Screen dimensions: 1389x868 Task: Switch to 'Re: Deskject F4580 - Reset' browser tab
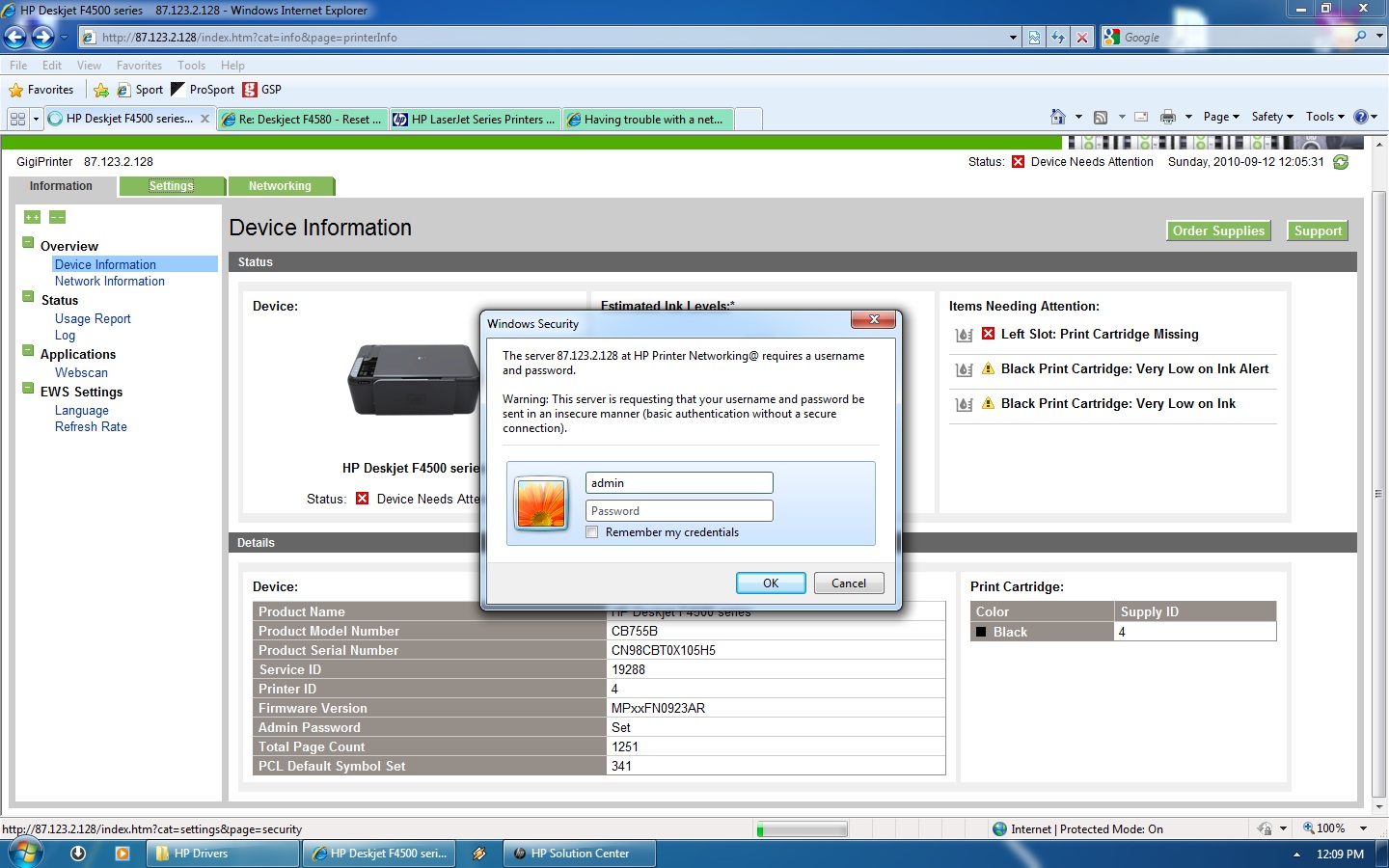302,119
